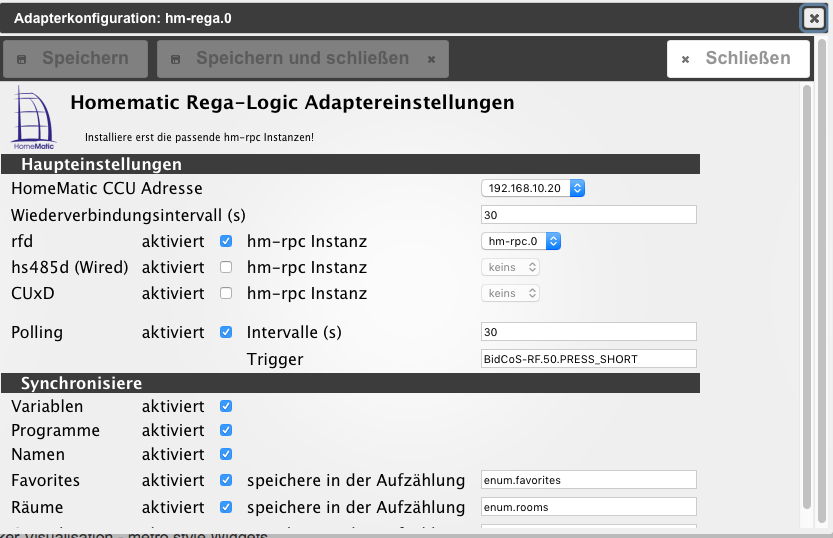Screen dimensions: 833x538
Task: Click the Polling Intervalle input field
Action: point(588,332)
